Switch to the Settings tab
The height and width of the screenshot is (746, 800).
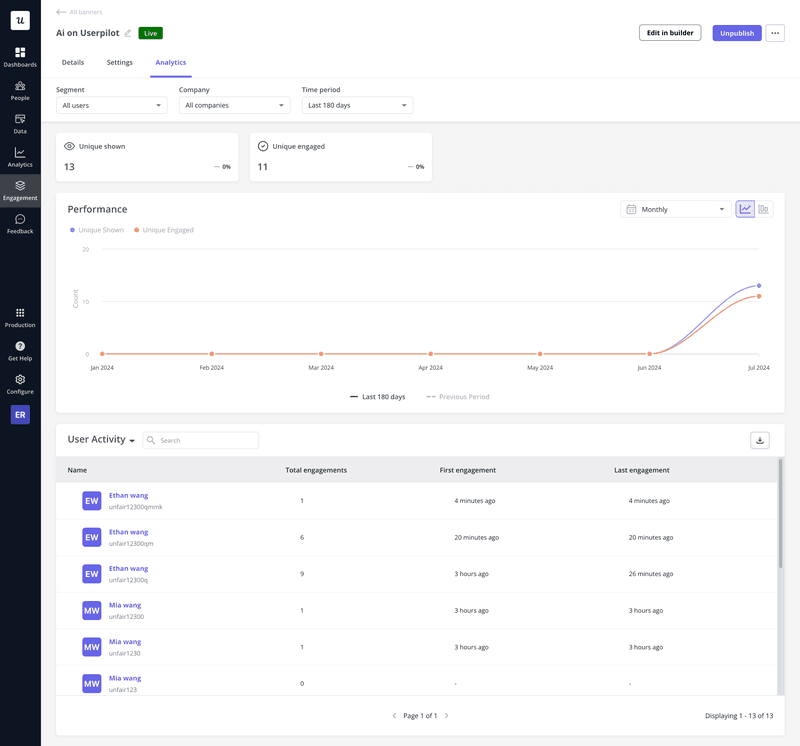point(119,62)
